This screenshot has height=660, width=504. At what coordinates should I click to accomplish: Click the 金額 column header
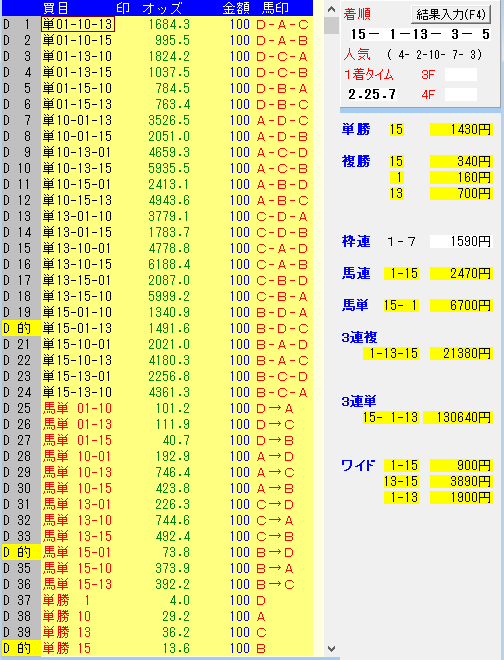[236, 8]
